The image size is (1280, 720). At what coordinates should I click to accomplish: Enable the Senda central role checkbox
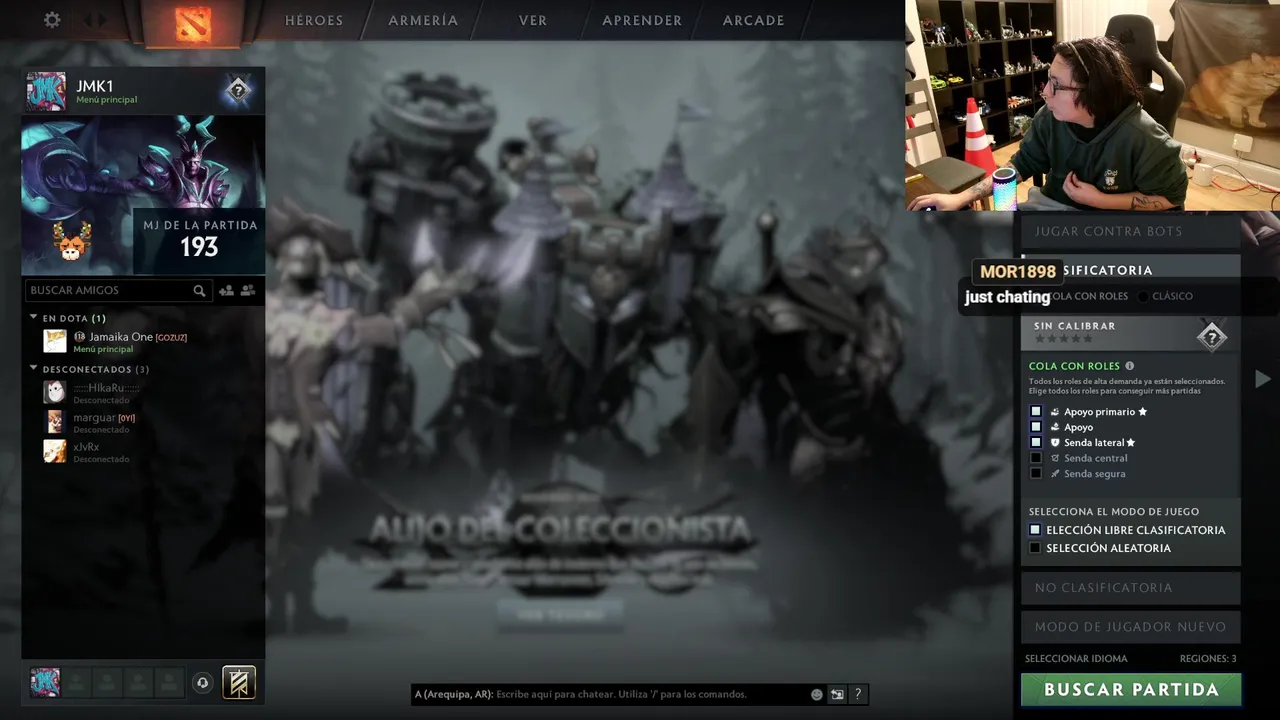(1036, 458)
